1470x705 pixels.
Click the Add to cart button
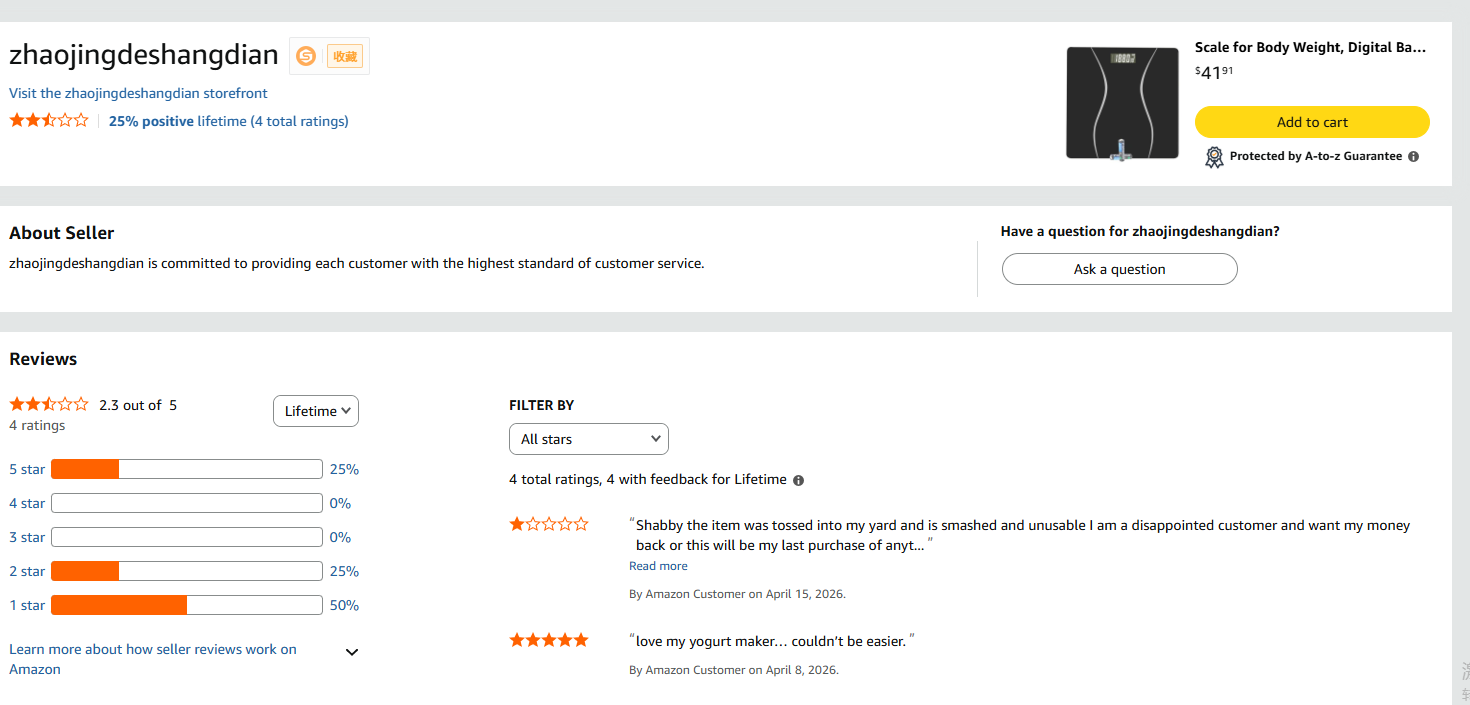pos(1312,122)
